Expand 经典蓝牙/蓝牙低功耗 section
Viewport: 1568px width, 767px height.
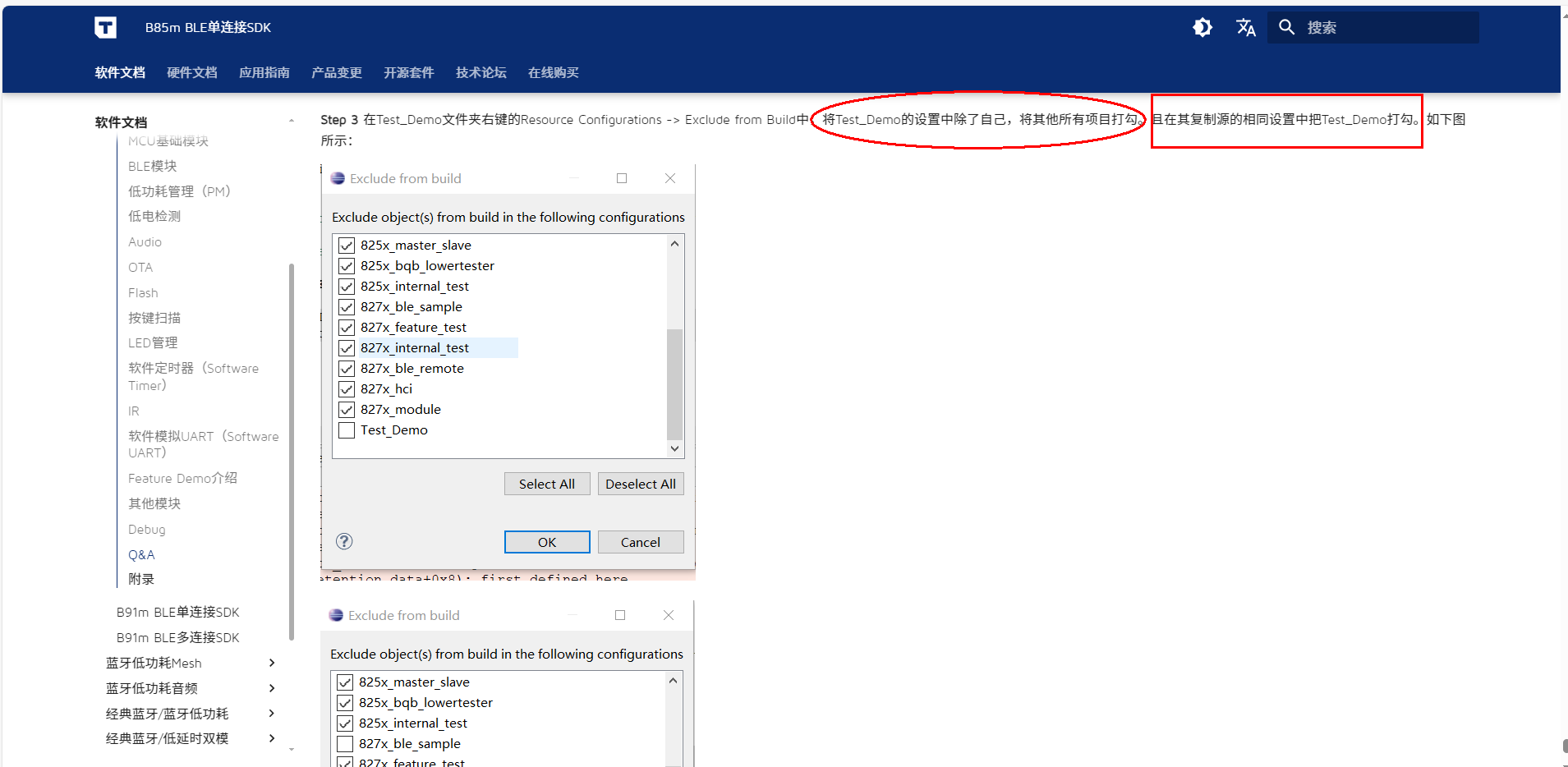pos(272,714)
